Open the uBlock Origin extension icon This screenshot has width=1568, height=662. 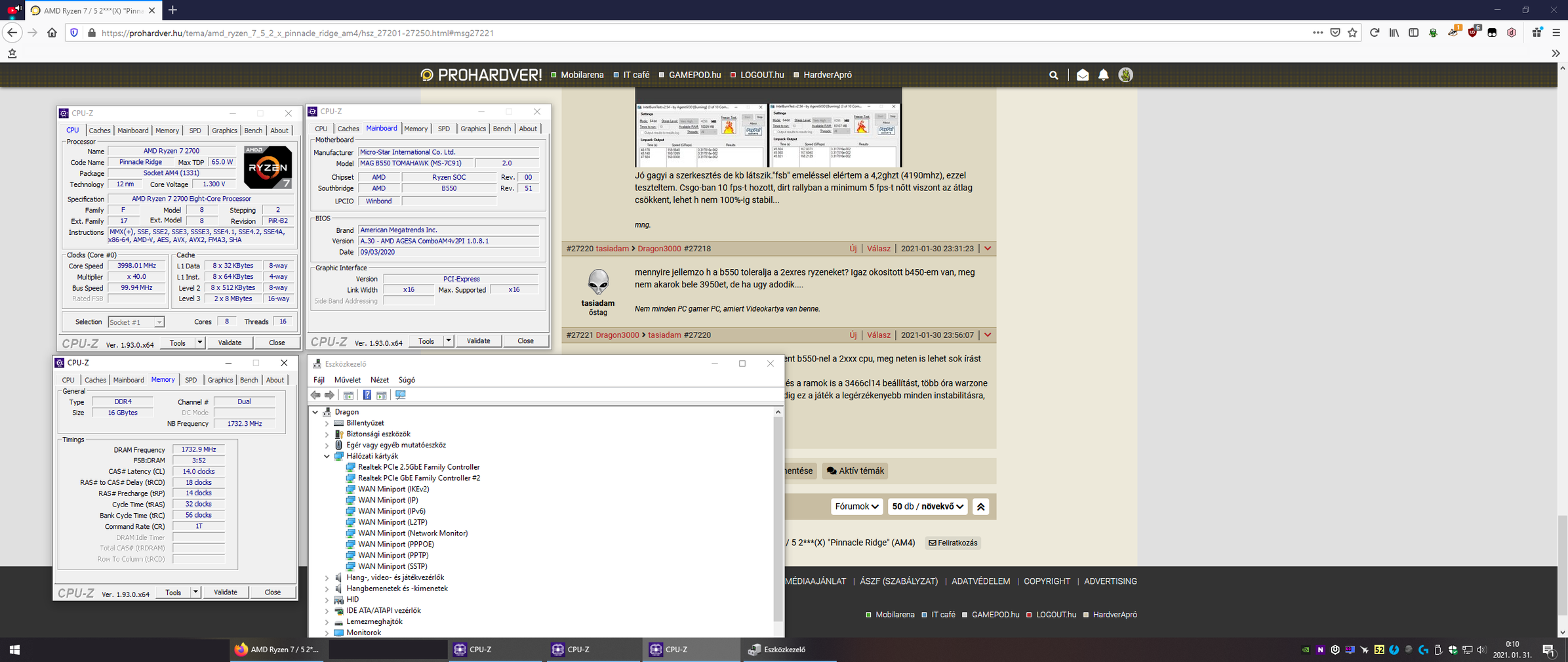1473,33
